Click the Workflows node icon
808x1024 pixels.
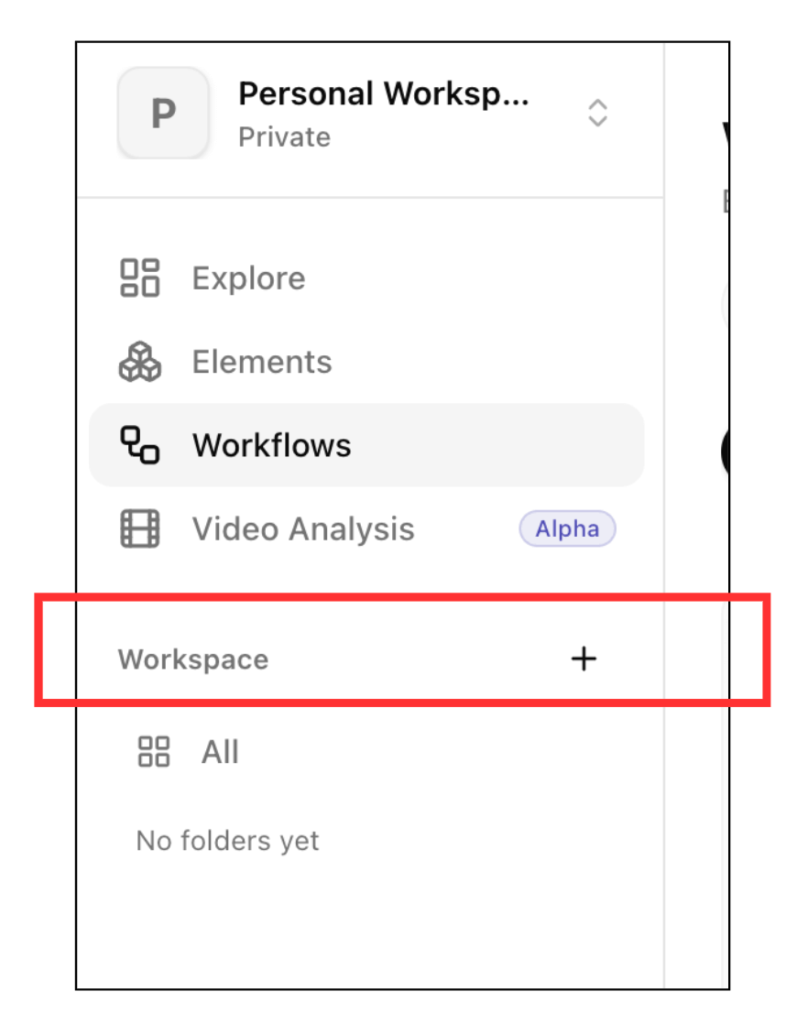point(139,445)
